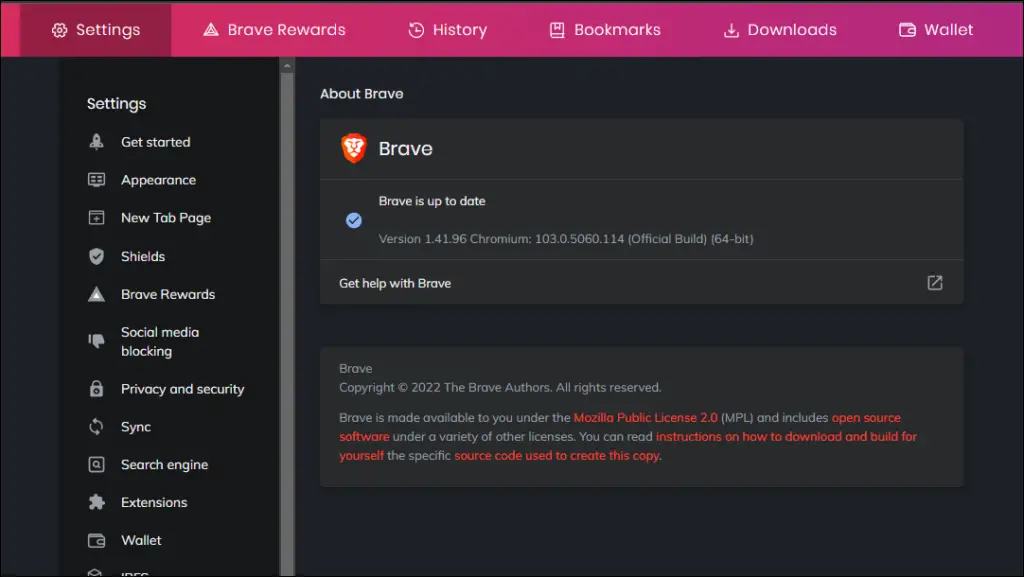Open external link icon for Get help

935,283
